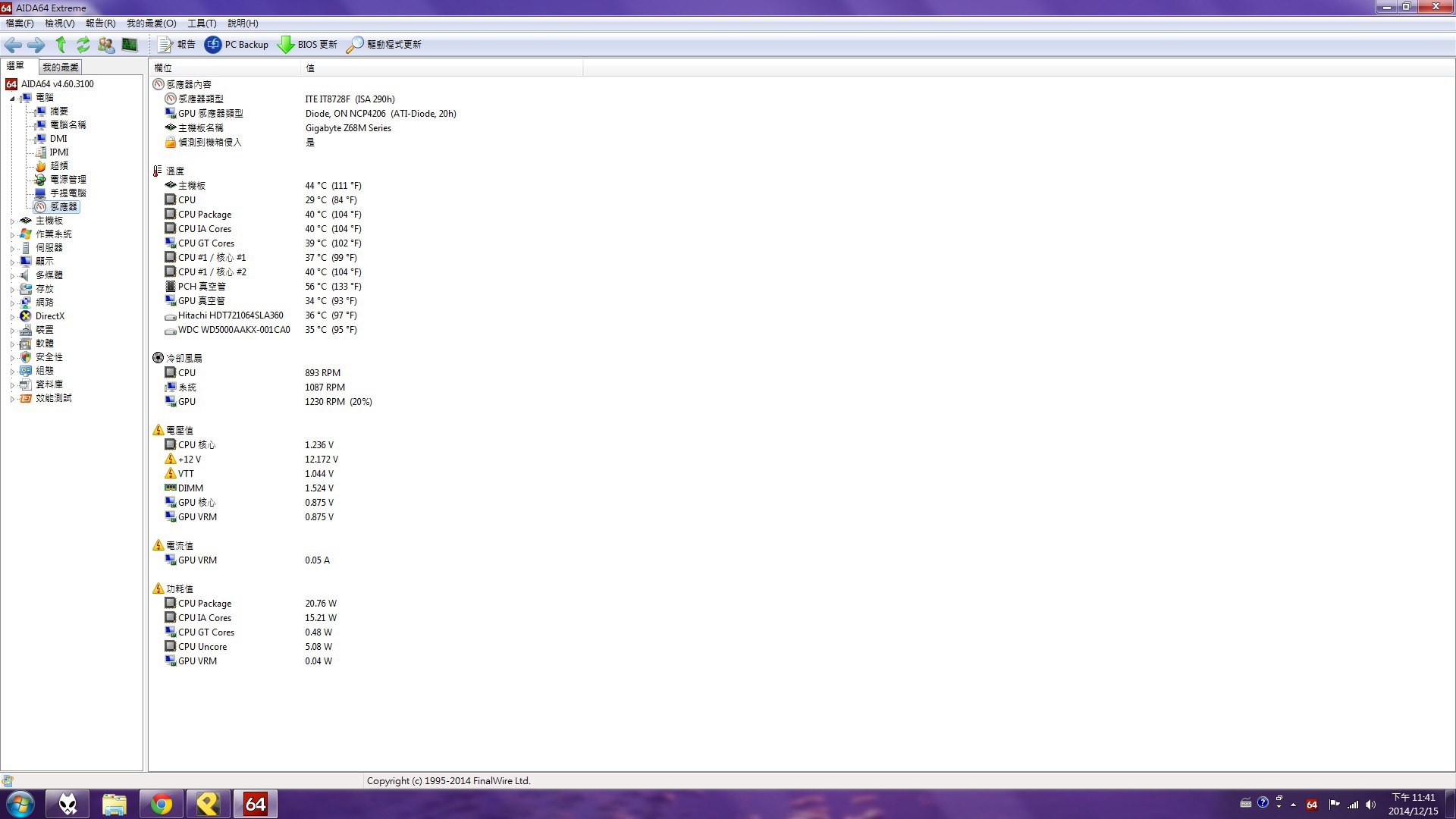
Task: Click BIOS 更新 button
Action: tap(307, 45)
